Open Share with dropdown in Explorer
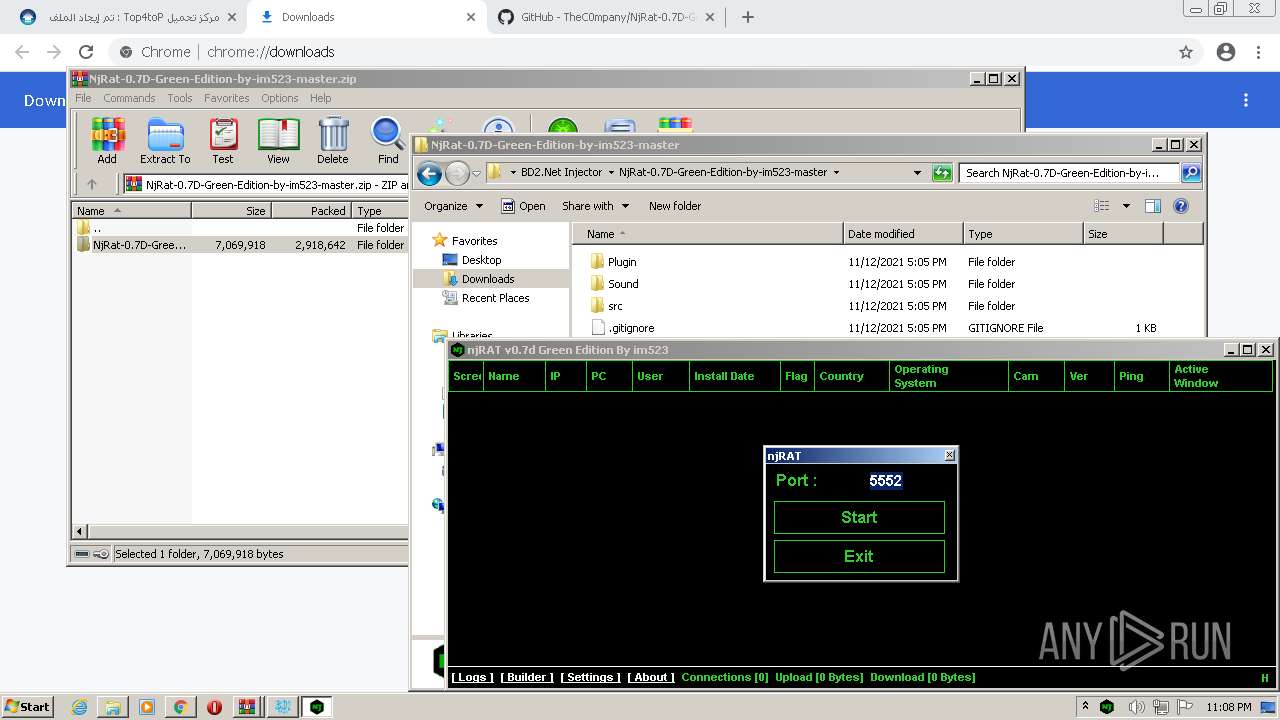1280x720 pixels. (x=596, y=206)
